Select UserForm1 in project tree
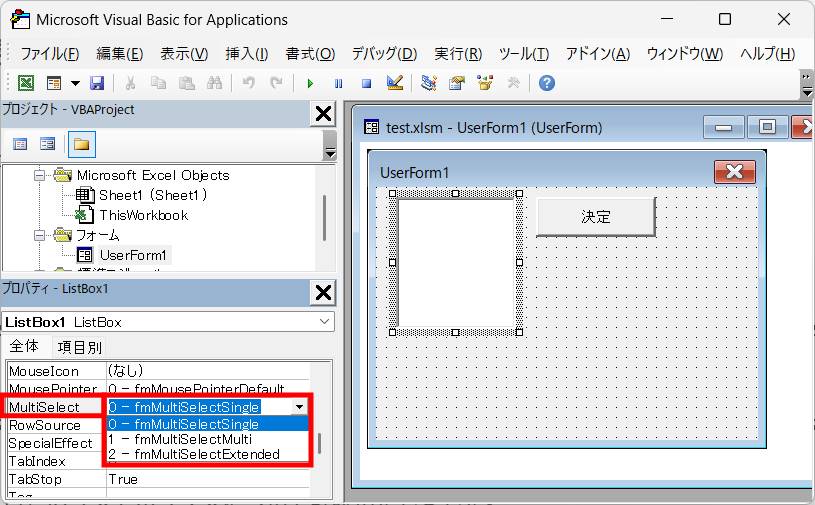Screen dimensions: 815x505 click(x=133, y=255)
